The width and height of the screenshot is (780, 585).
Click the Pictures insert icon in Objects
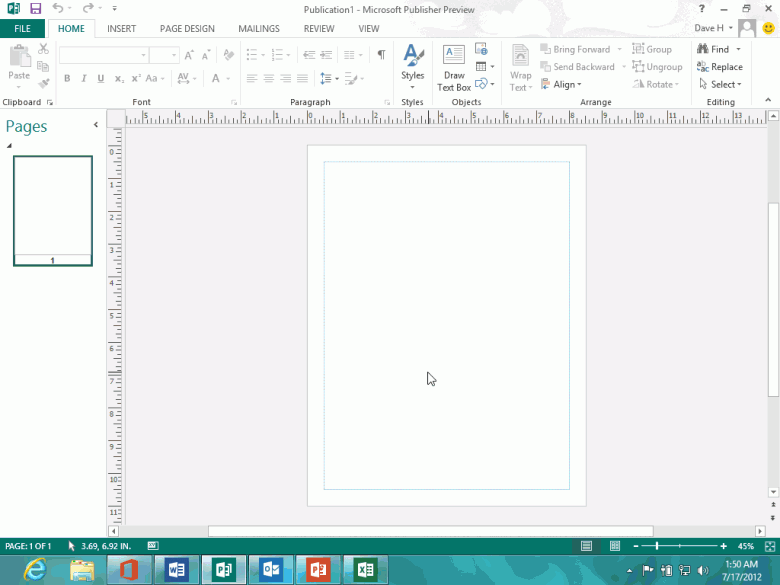coord(481,49)
